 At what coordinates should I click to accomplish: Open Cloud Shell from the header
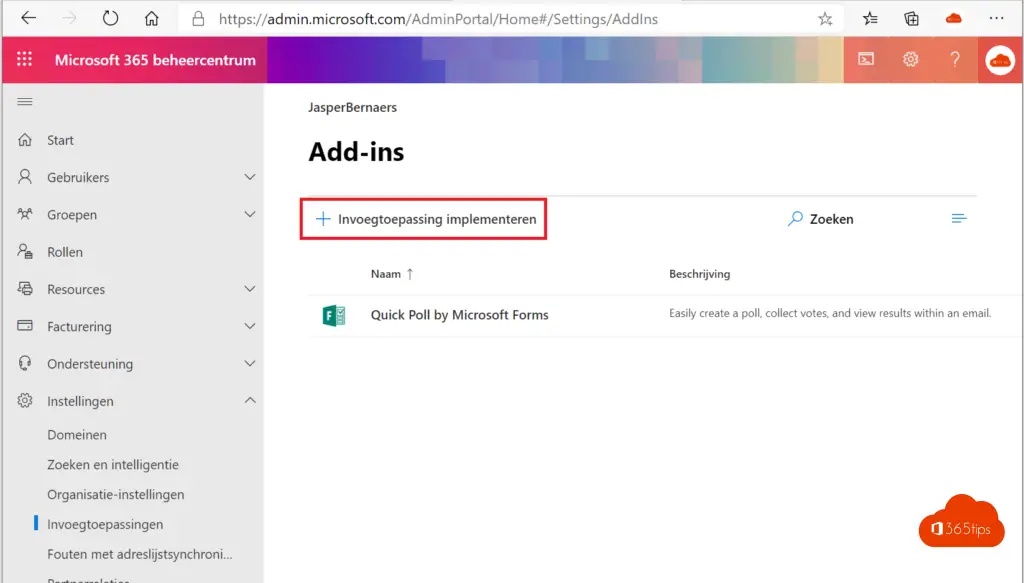866,59
